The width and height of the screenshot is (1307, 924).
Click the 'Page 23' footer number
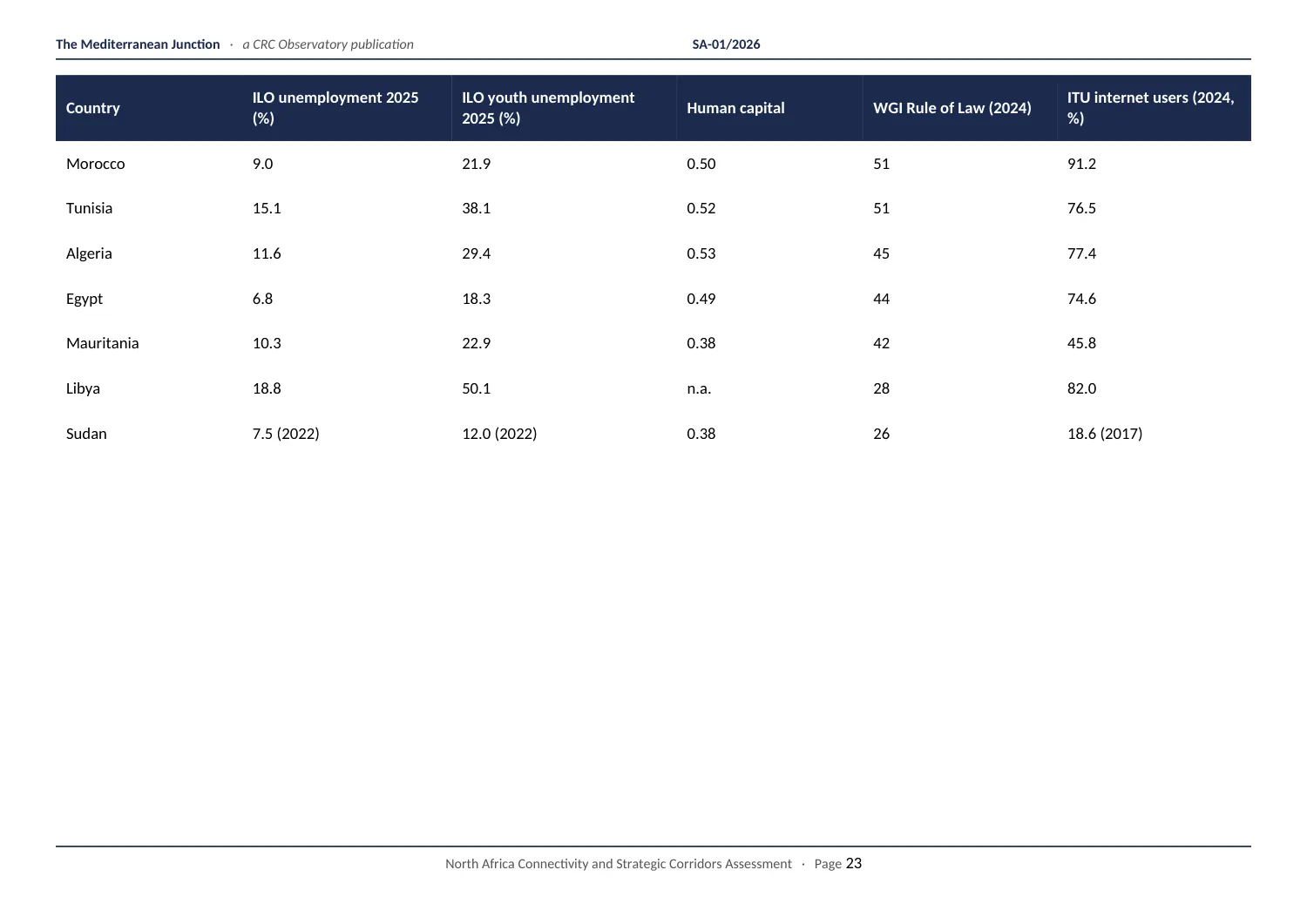tap(837, 864)
